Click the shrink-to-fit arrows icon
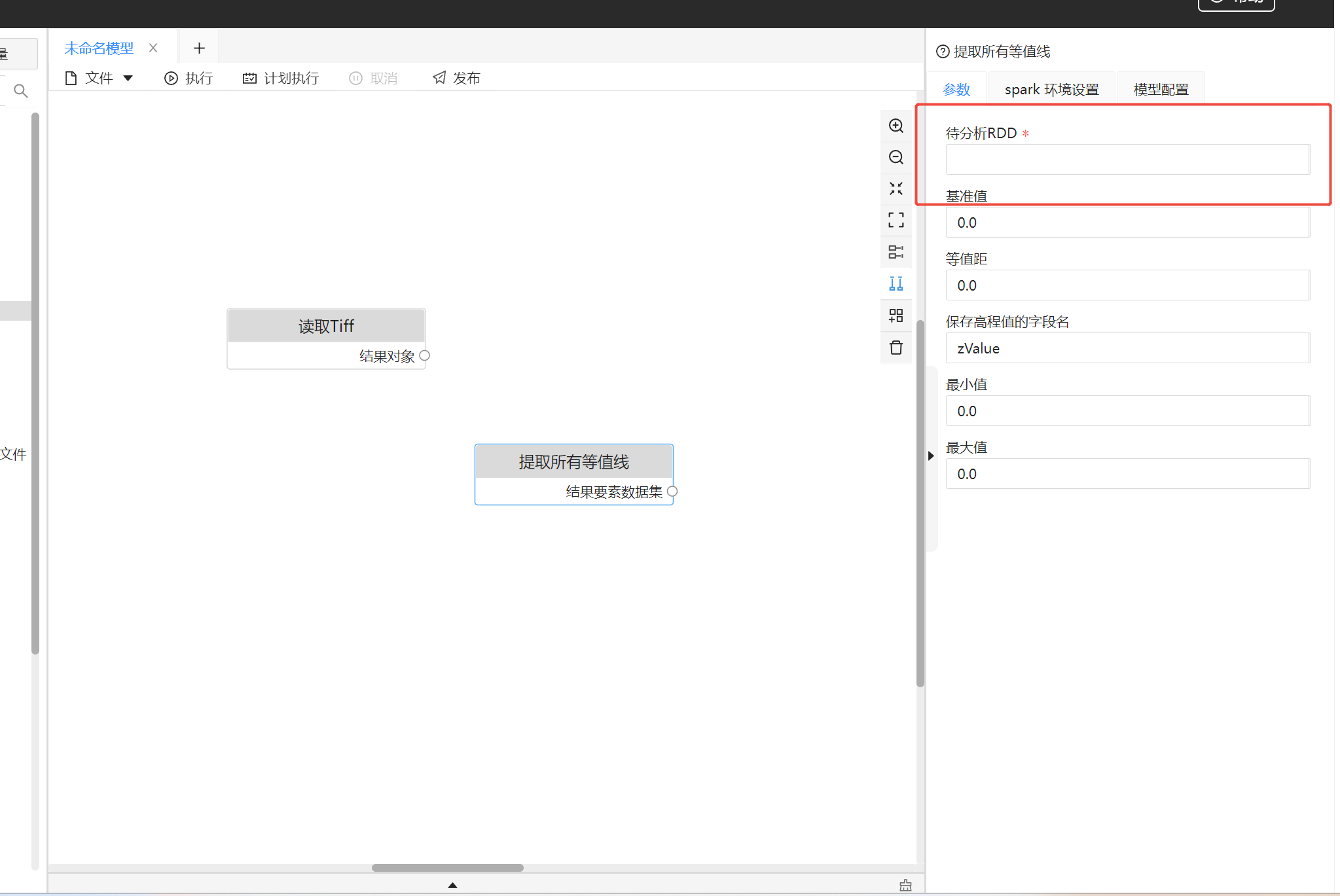Screen dimensions: 1340x896 coord(896,188)
